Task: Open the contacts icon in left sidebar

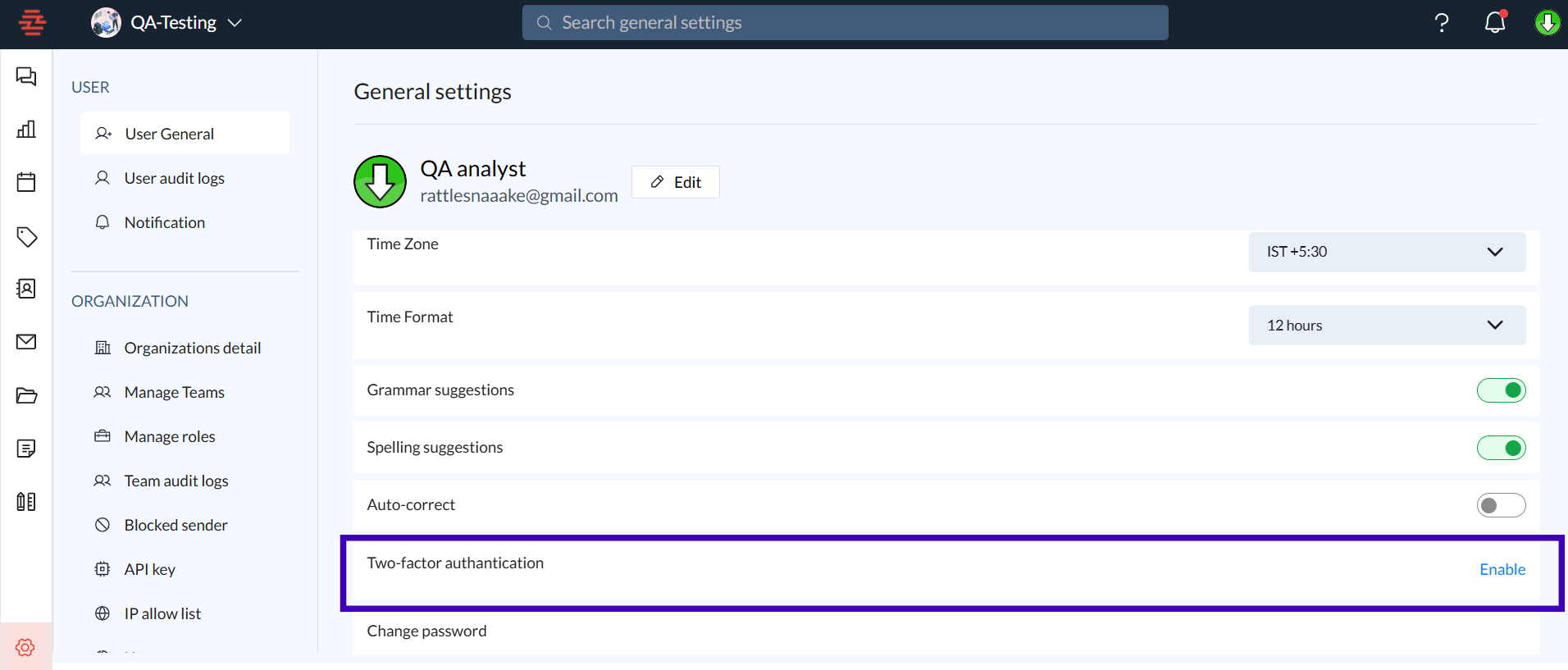Action: [x=26, y=289]
